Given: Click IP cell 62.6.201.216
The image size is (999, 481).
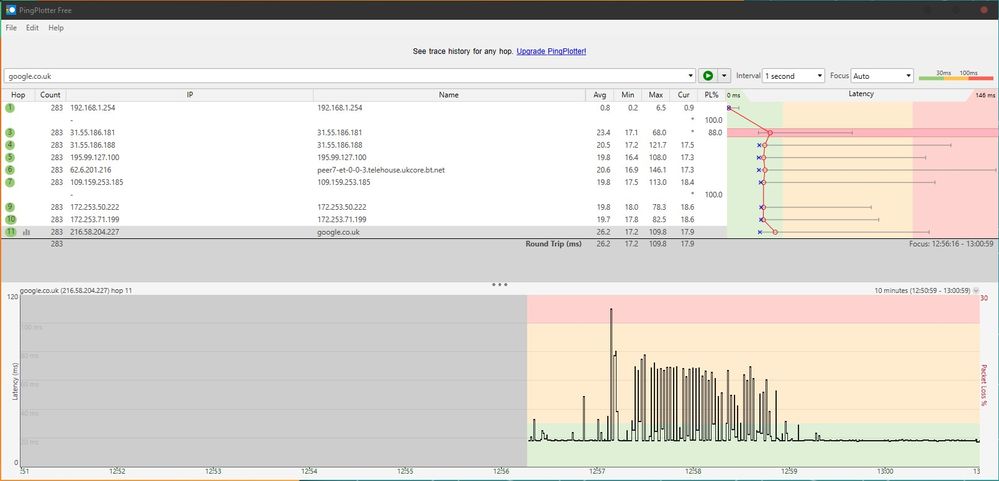Looking at the screenshot, I should coord(90,170).
